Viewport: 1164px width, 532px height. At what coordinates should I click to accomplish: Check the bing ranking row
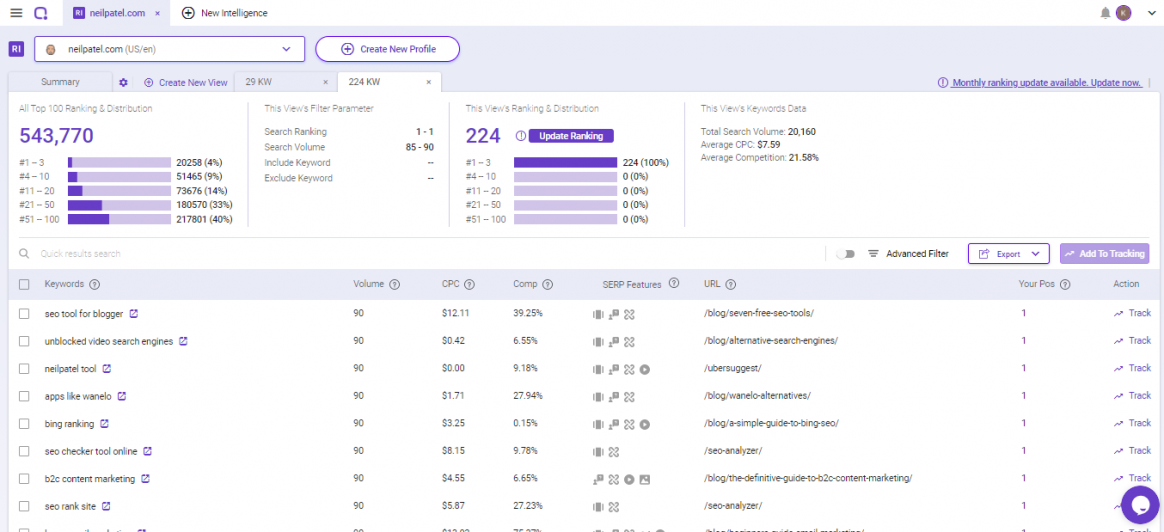click(24, 424)
